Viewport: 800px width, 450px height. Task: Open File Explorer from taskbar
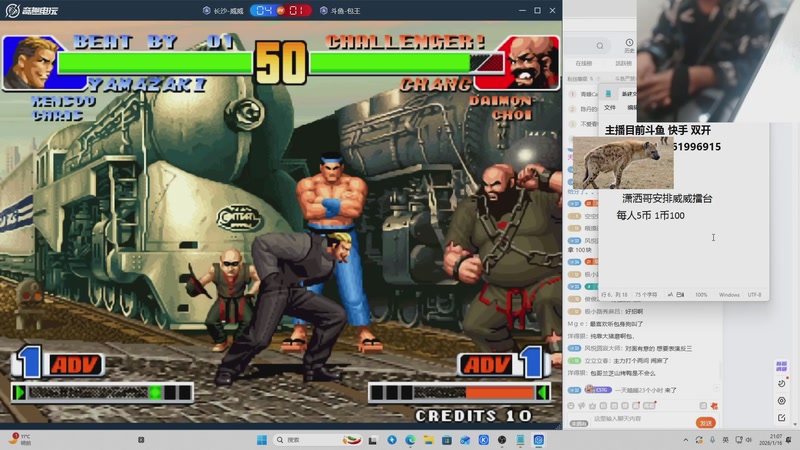coord(429,440)
